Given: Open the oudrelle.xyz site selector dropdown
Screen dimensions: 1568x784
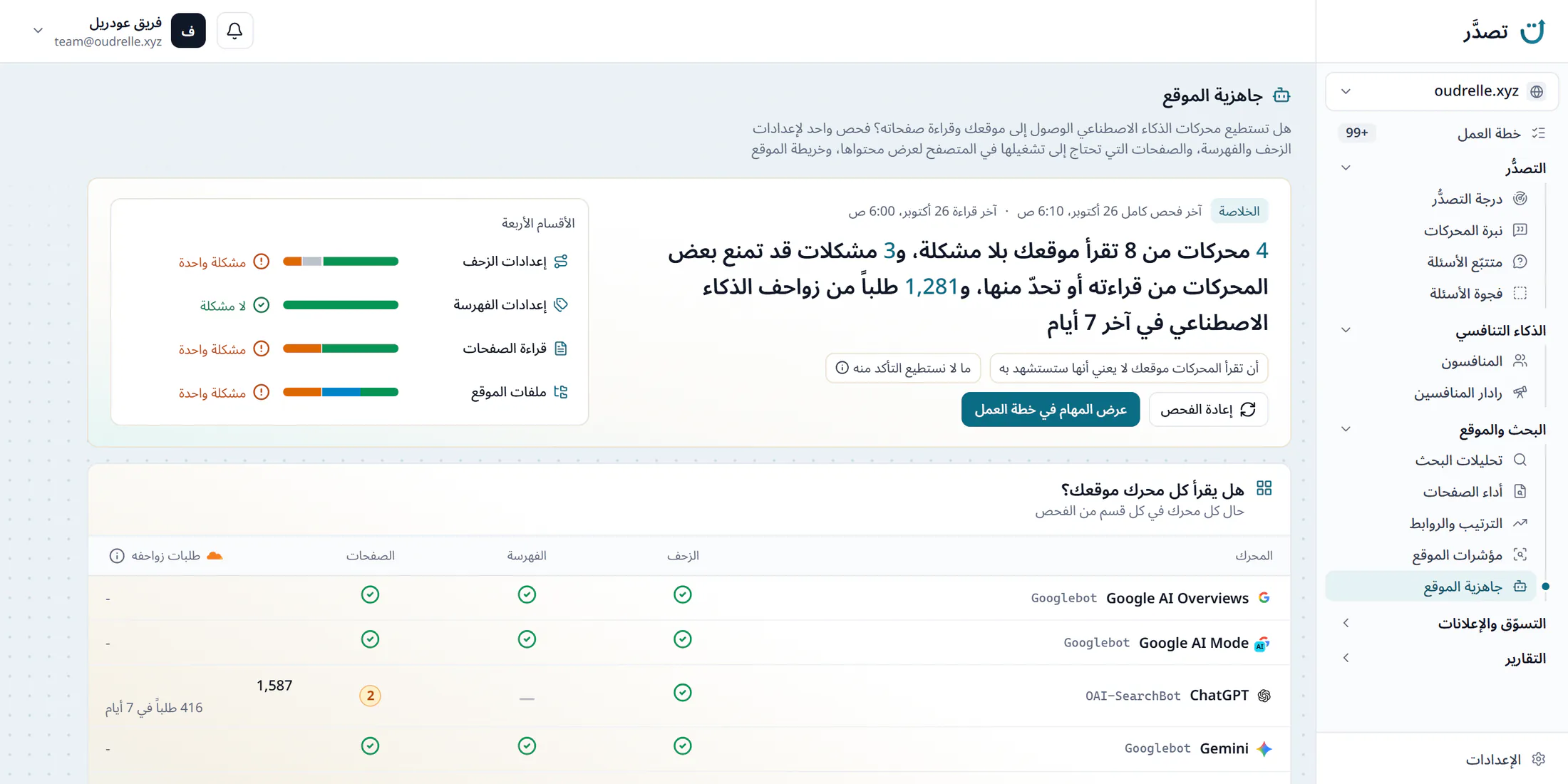Looking at the screenshot, I should point(1442,91).
